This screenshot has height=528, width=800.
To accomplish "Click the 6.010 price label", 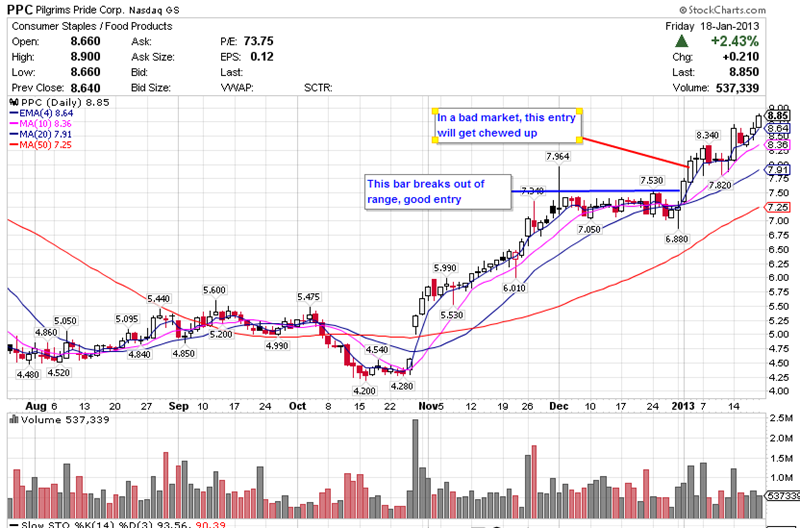I will [514, 288].
